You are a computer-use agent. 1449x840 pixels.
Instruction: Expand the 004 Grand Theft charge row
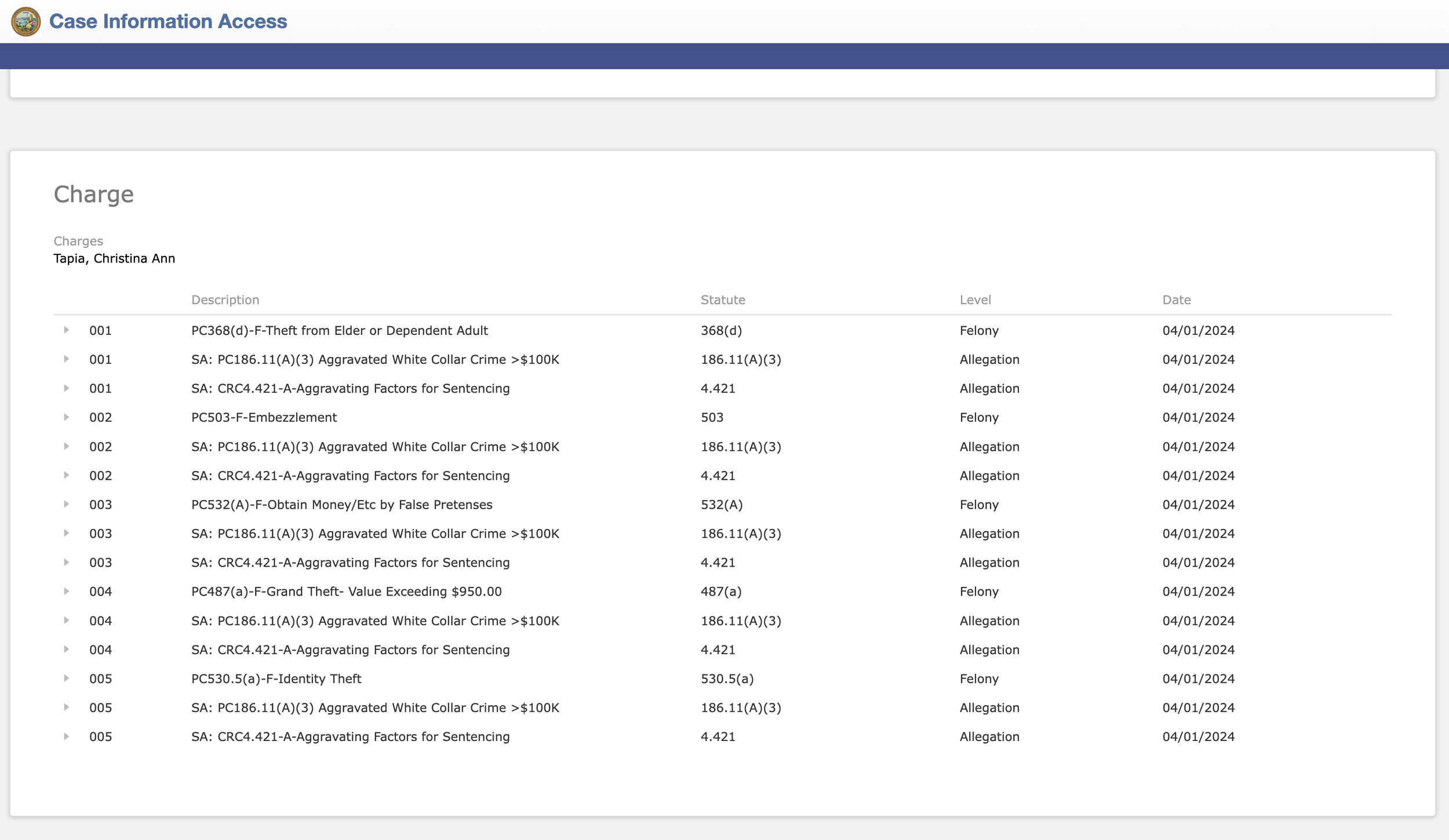(x=67, y=591)
